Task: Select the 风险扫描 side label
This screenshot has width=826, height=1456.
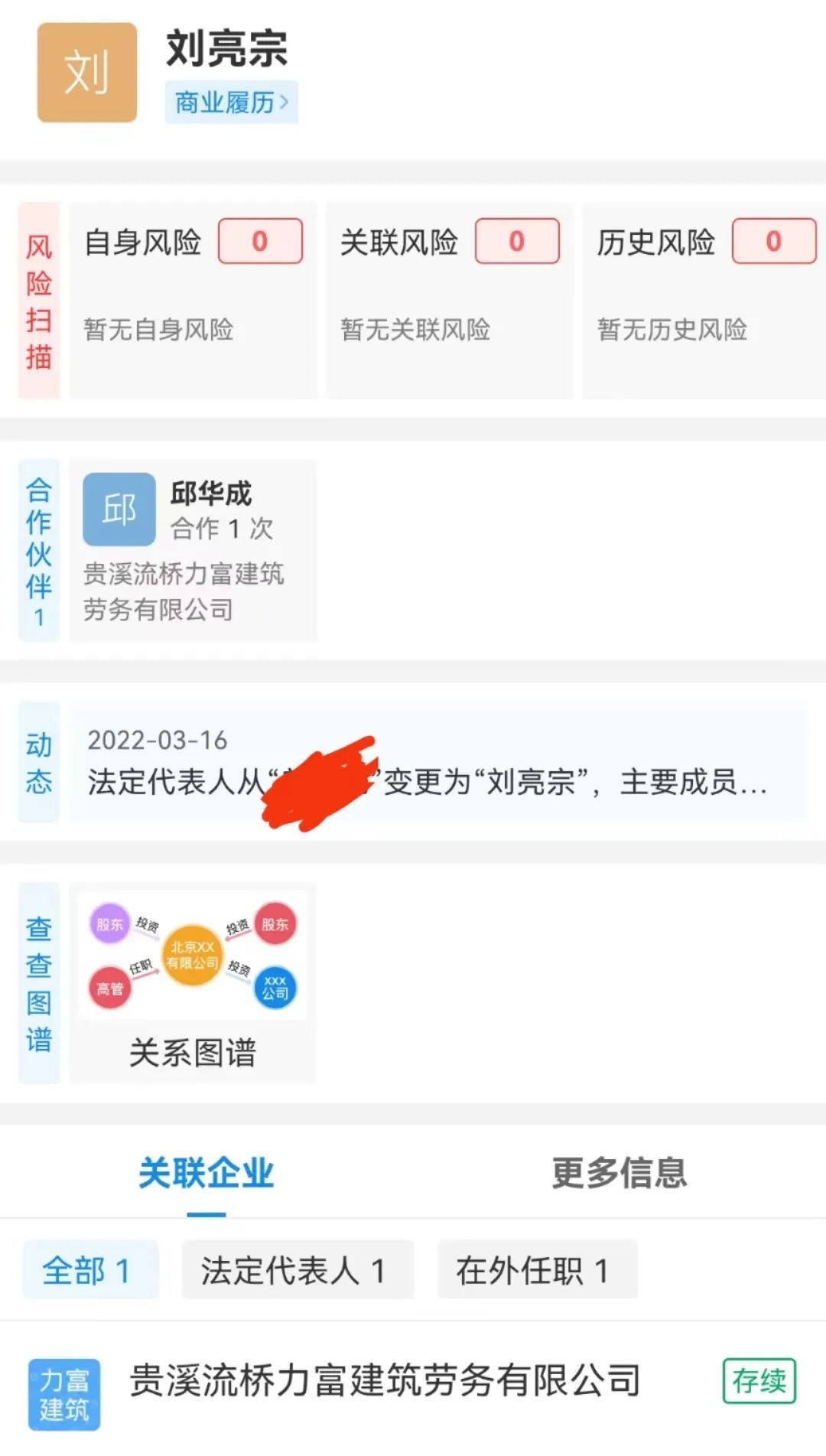Action: tap(39, 301)
